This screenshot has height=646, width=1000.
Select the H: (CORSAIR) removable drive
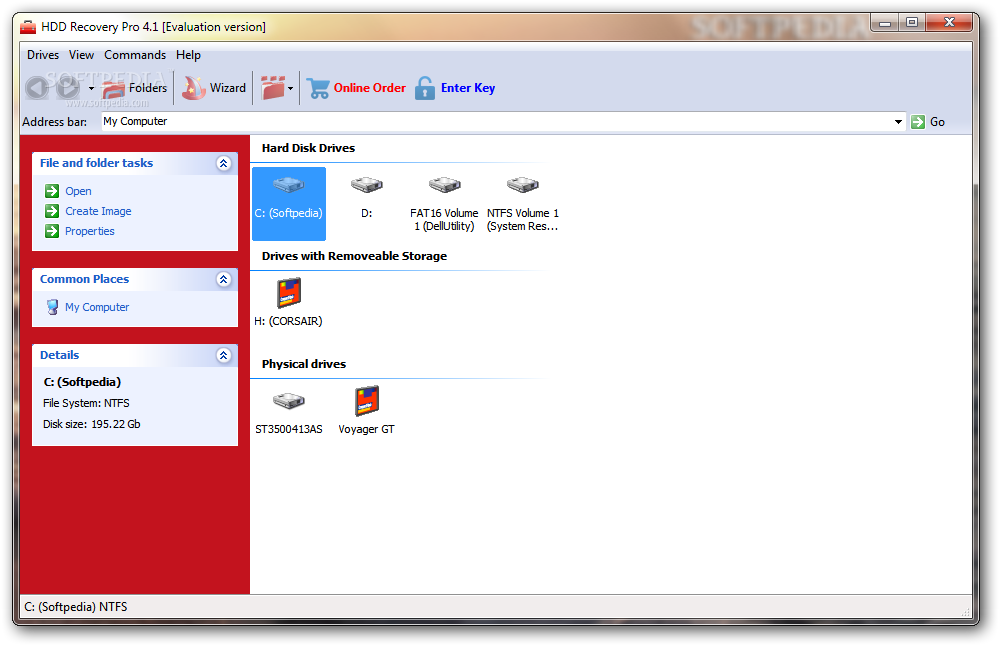tap(288, 302)
